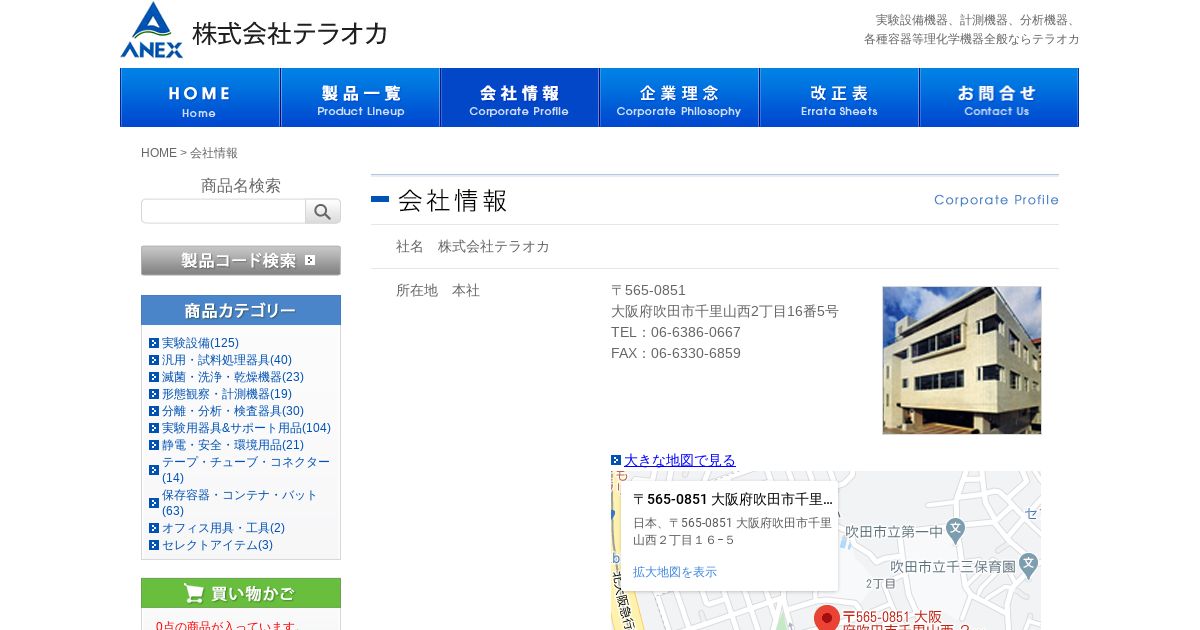The height and width of the screenshot is (630, 1200).
Task: Click the HOME breadcrumb link
Action: coord(159,153)
